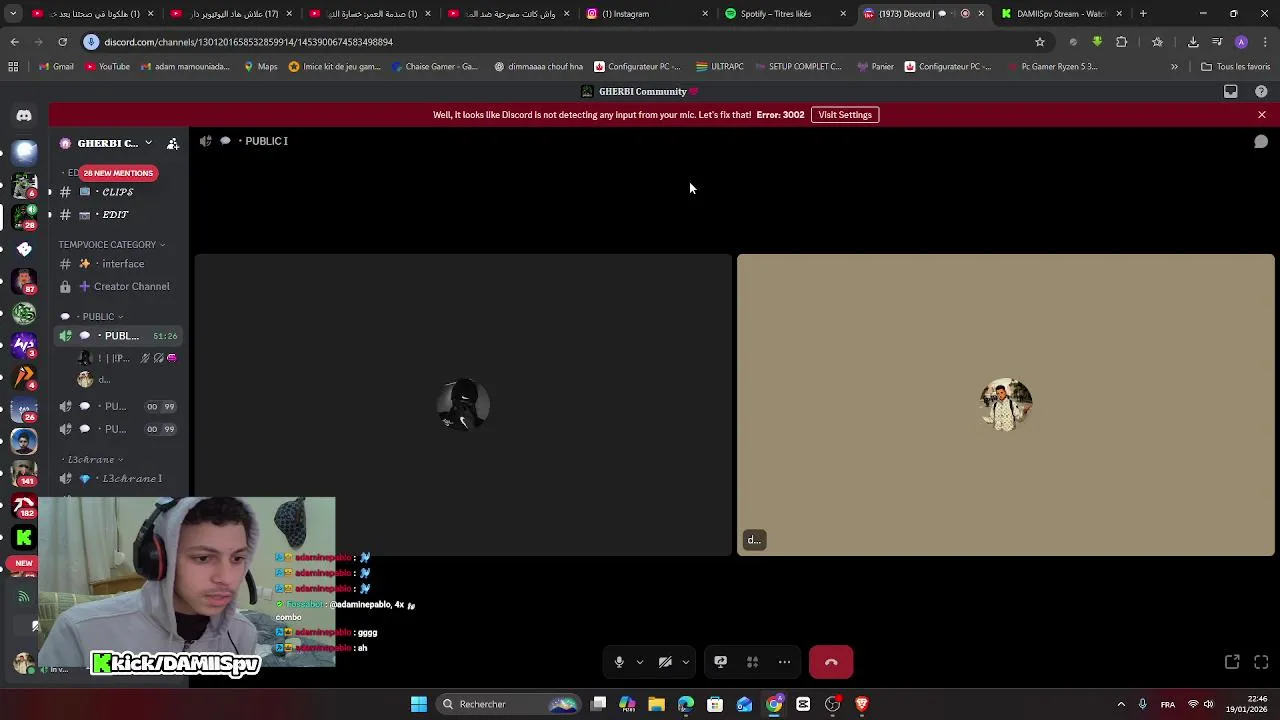Open Microsoft Store from the taskbar
Screen dimensions: 1280x720
point(715,704)
